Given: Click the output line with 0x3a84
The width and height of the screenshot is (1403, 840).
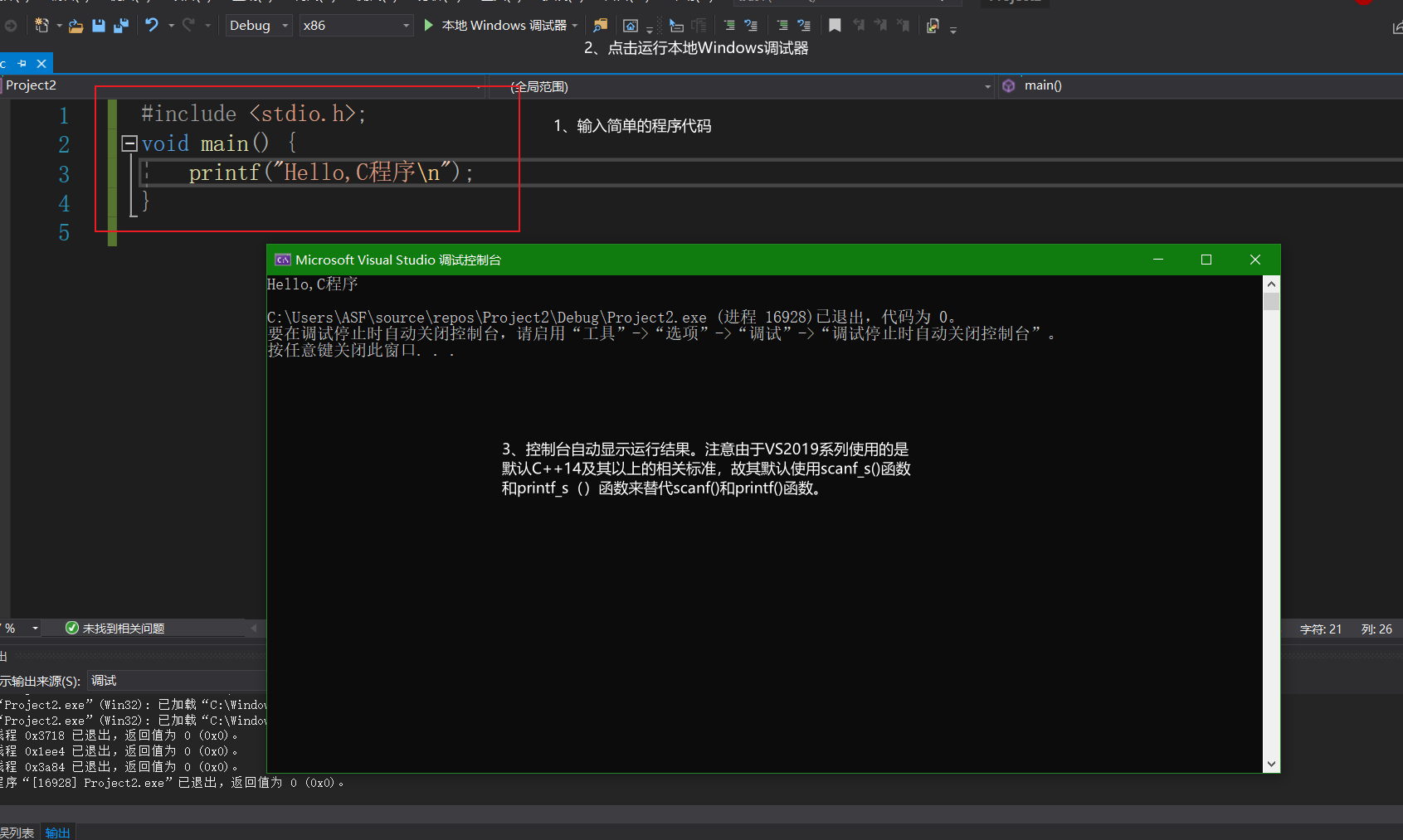Looking at the screenshot, I should pyautogui.click(x=119, y=767).
